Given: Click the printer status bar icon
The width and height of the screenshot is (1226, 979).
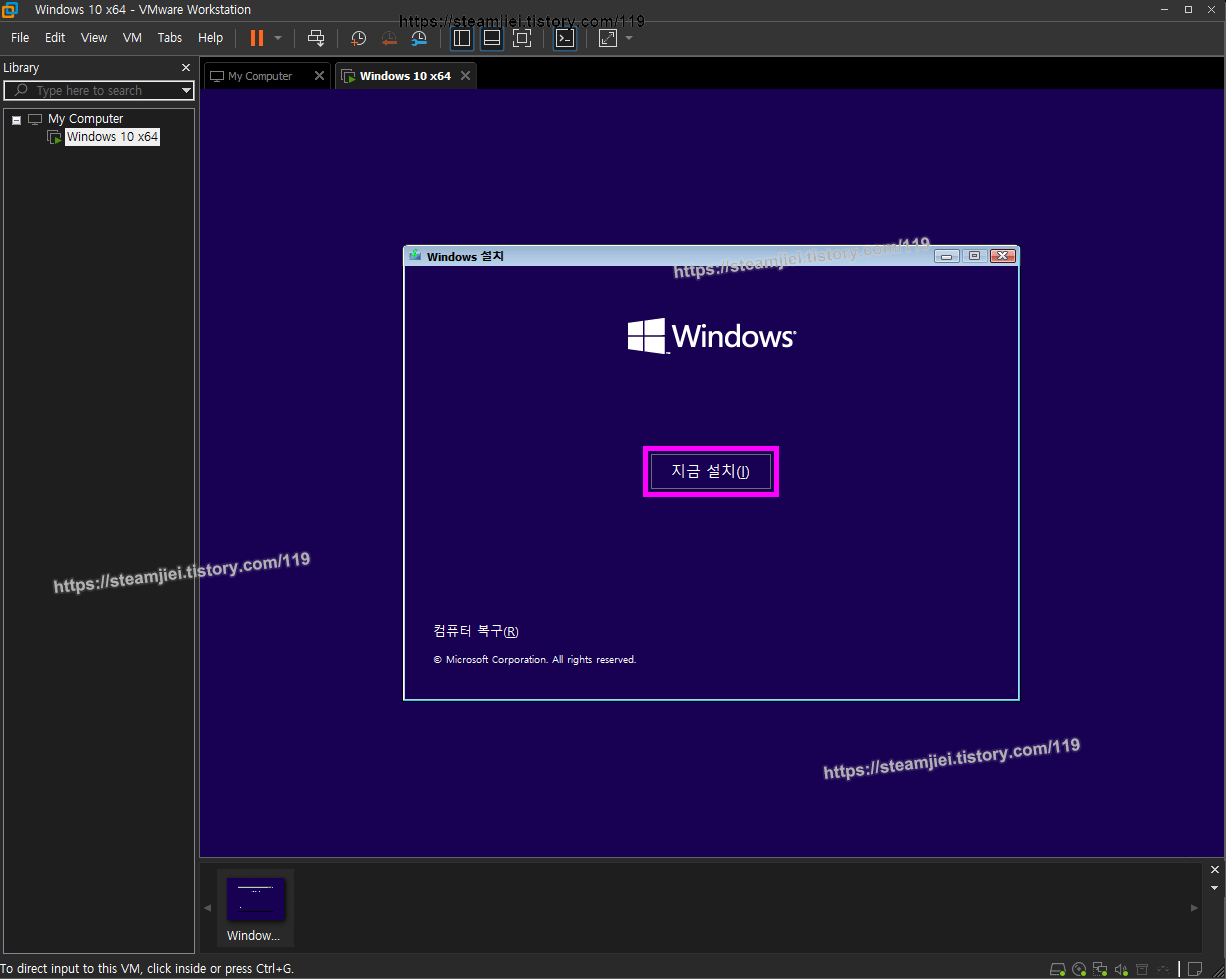Looking at the screenshot, I should [x=1142, y=969].
